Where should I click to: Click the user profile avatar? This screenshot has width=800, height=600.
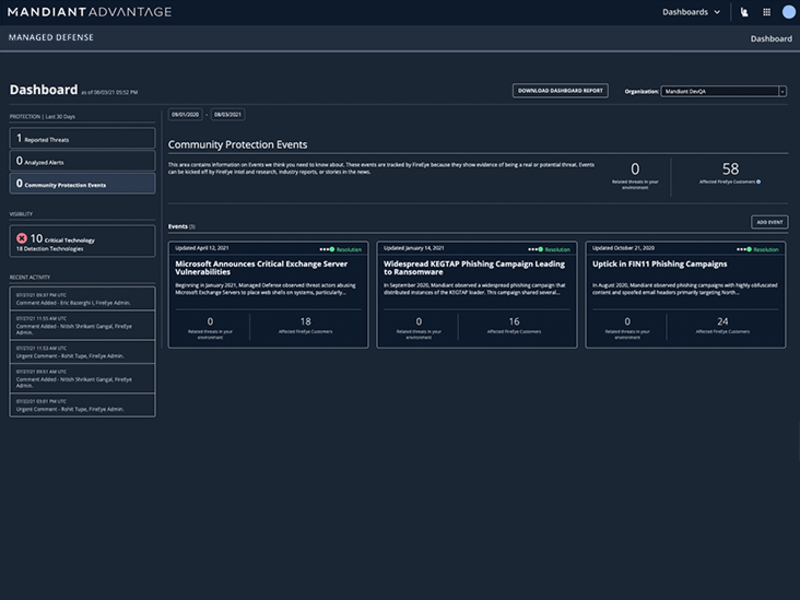[789, 12]
